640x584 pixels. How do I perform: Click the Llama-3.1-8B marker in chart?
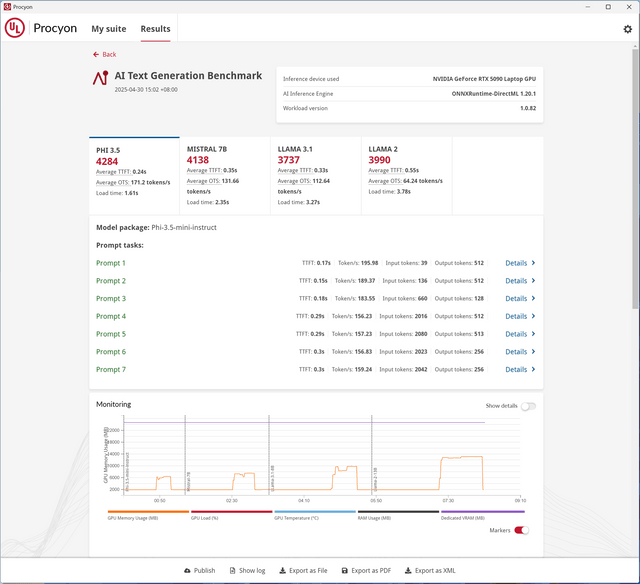coord(269,455)
